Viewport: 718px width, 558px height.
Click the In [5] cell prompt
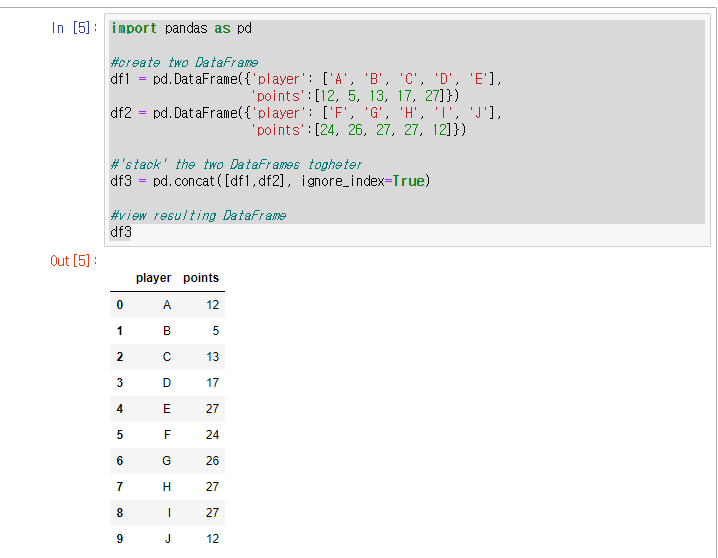(74, 28)
